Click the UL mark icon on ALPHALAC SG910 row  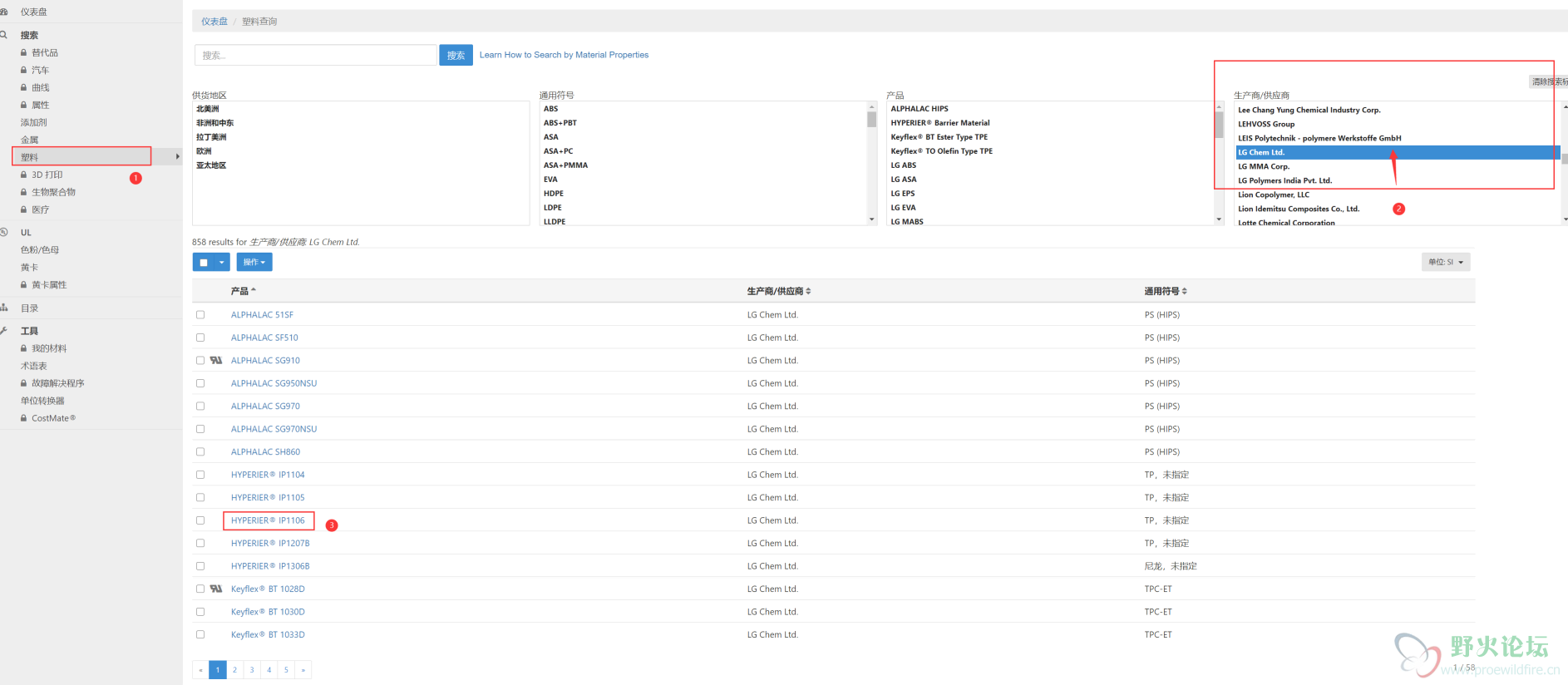click(216, 360)
